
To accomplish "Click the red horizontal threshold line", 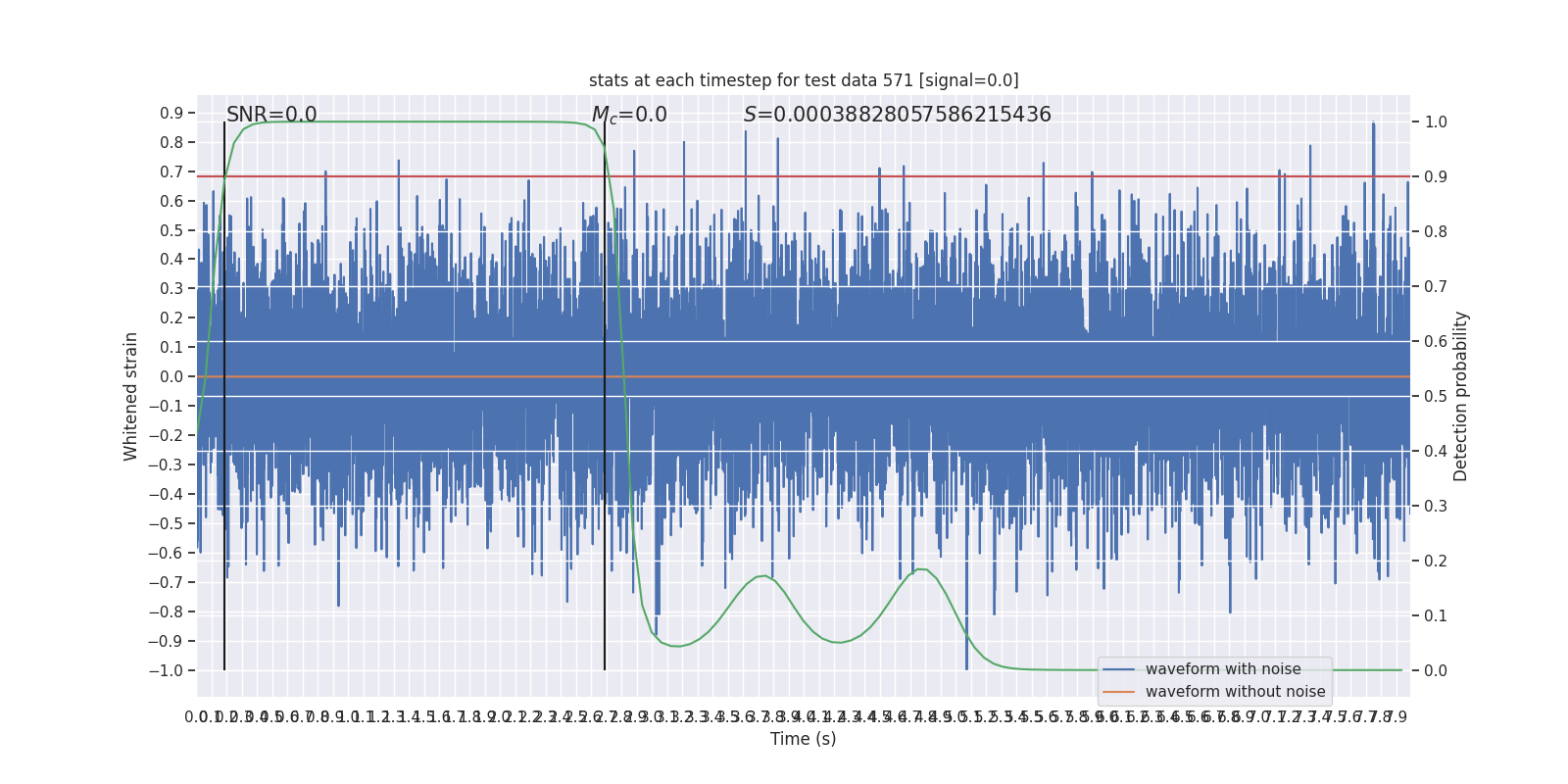I will tap(804, 176).
